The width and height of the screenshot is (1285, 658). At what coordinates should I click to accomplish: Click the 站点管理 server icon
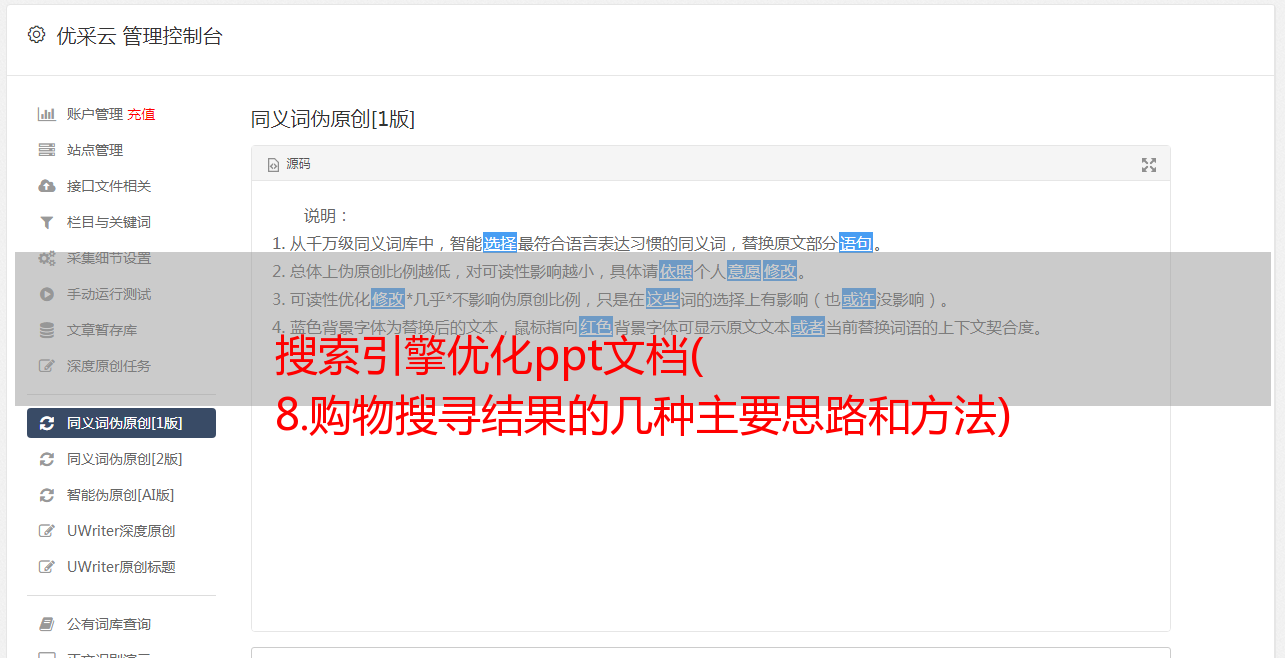(46, 150)
